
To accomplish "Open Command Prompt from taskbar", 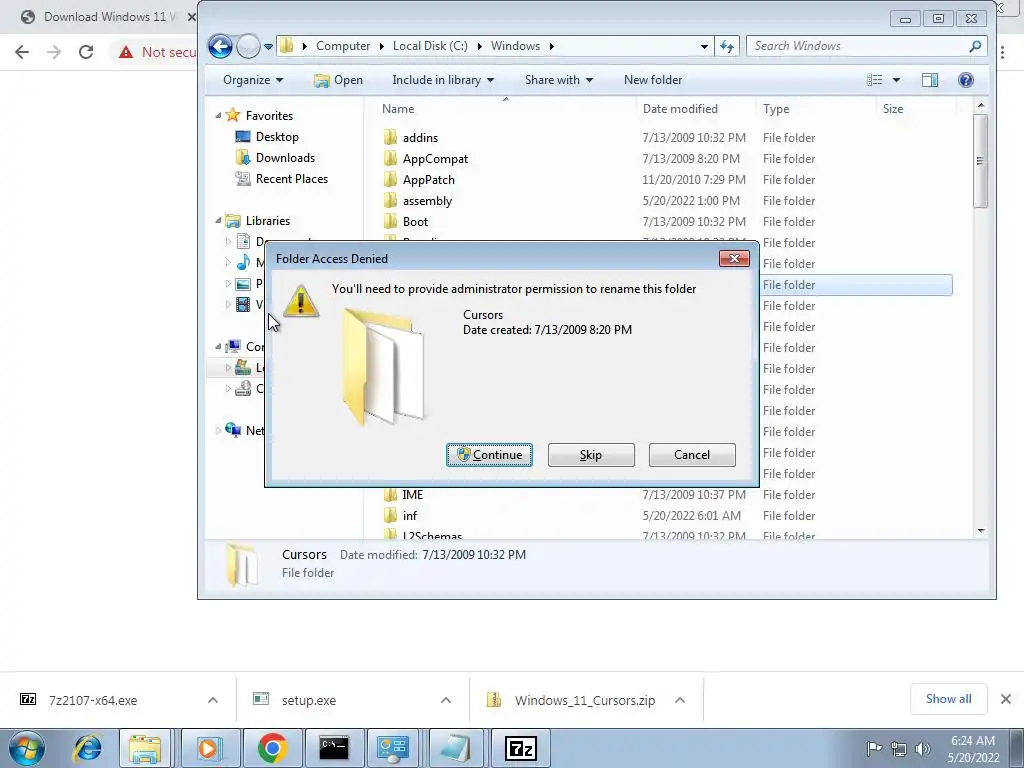I will (x=334, y=748).
